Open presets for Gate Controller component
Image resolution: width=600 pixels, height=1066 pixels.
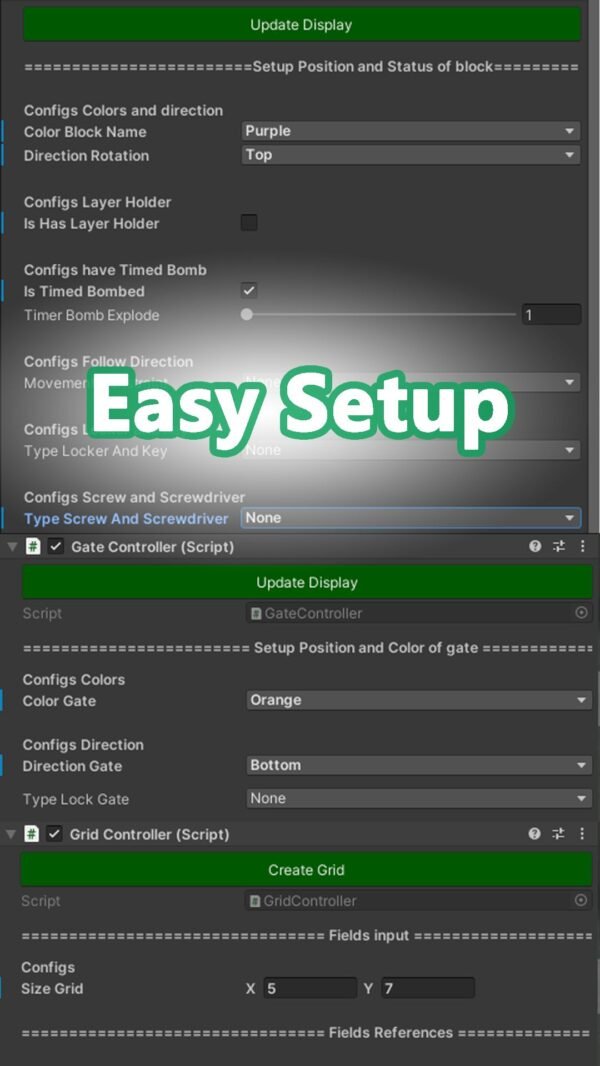point(559,547)
